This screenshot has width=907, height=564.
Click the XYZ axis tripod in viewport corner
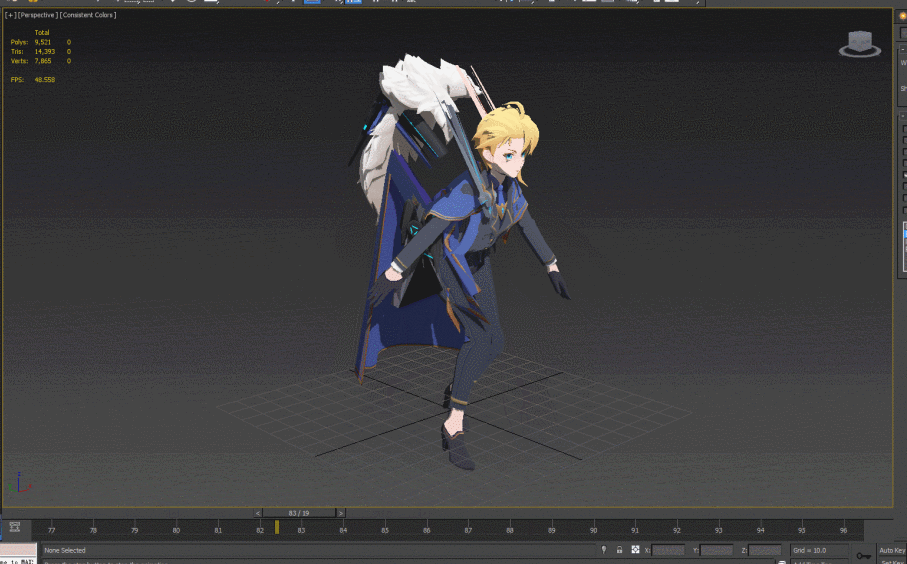coord(19,484)
